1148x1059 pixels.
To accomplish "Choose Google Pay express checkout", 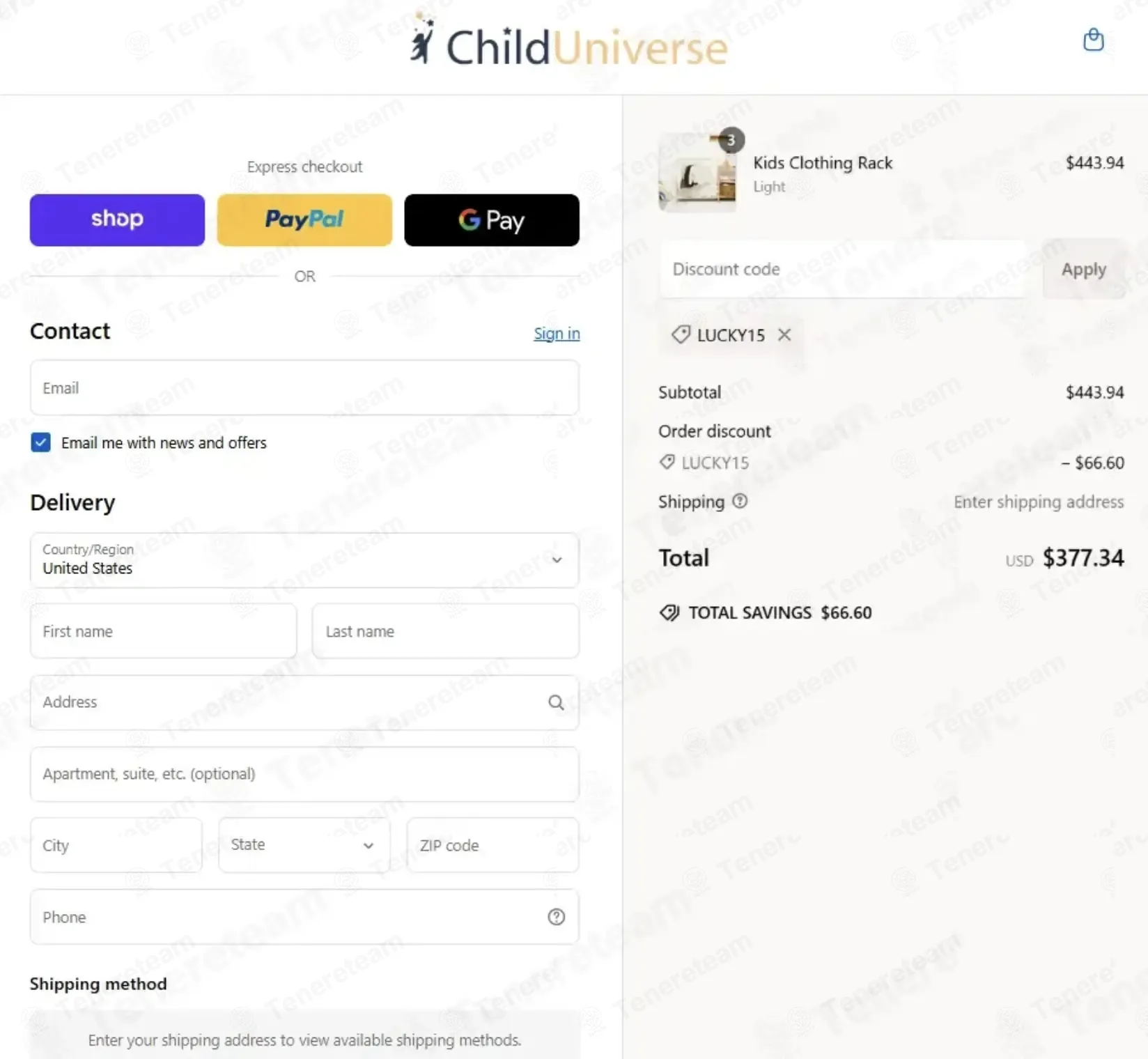I will tap(492, 220).
